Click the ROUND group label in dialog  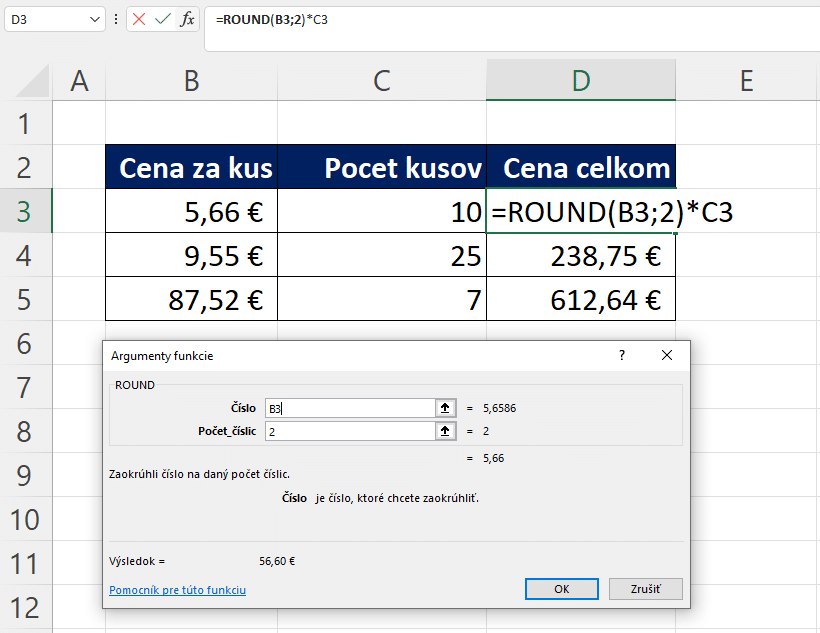(135, 385)
